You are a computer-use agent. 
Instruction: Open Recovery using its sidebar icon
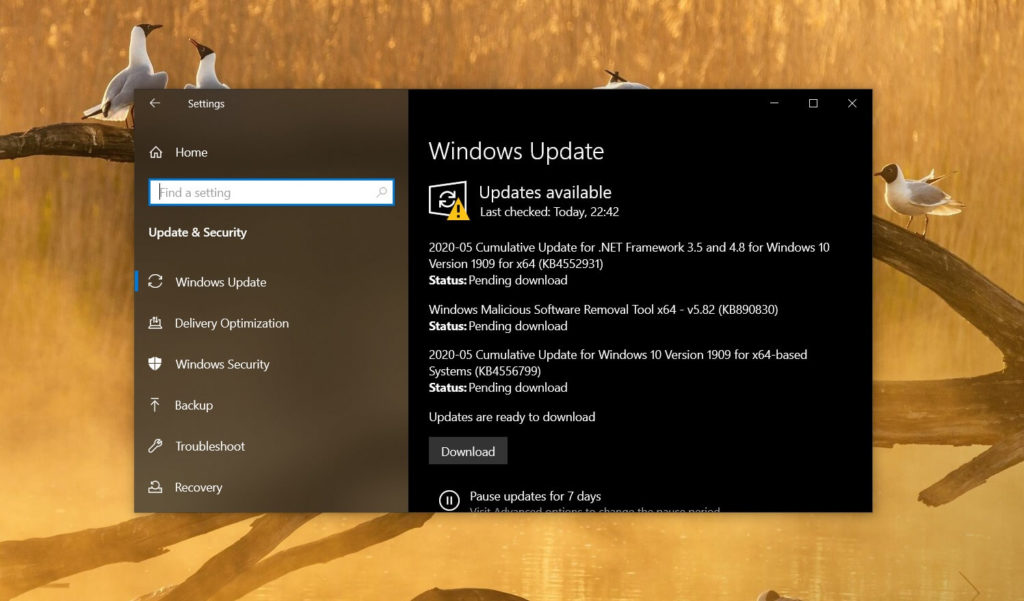pos(155,487)
